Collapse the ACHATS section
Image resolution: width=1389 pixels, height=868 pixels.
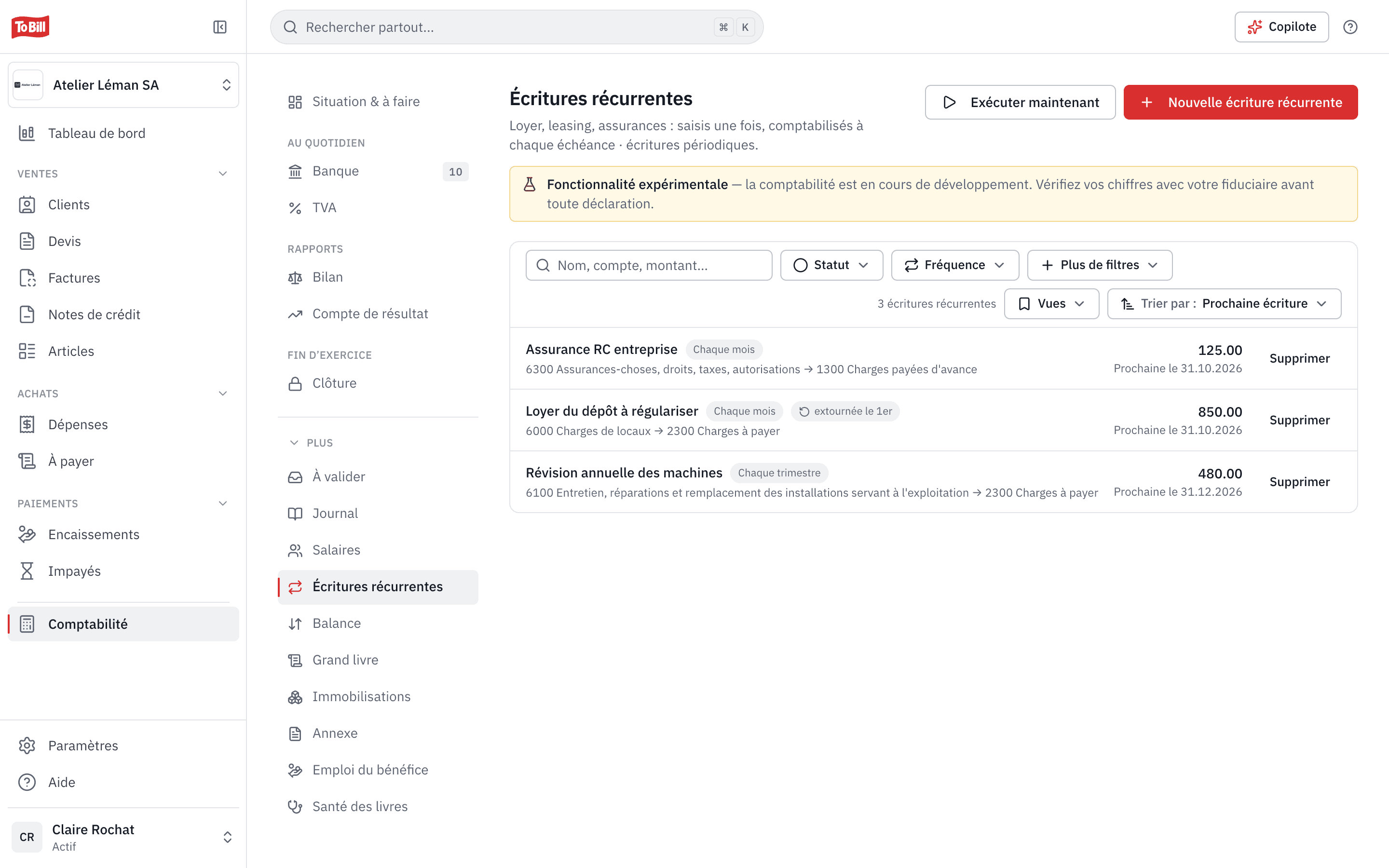pyautogui.click(x=223, y=393)
